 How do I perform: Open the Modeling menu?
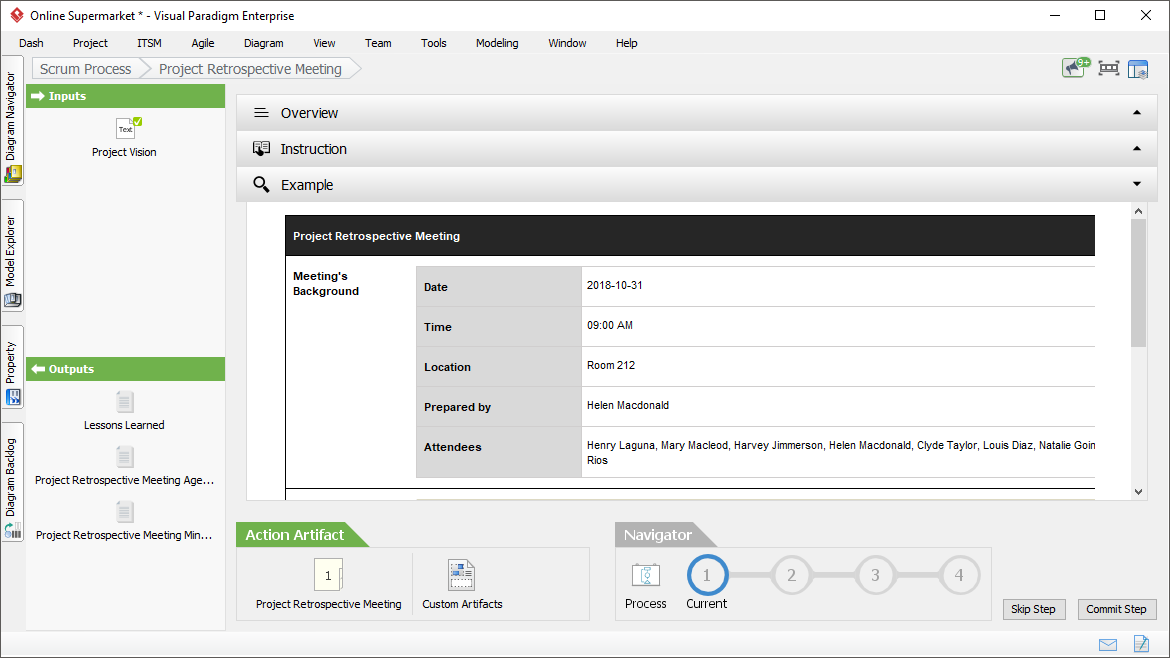coord(497,43)
